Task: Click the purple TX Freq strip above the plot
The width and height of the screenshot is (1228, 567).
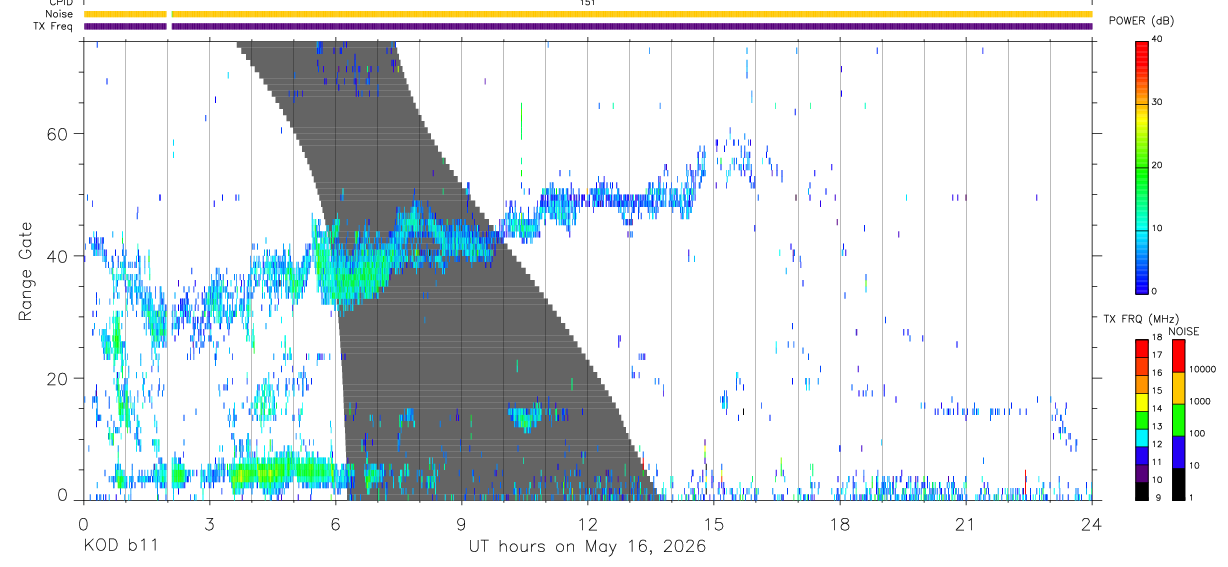Action: tap(588, 26)
